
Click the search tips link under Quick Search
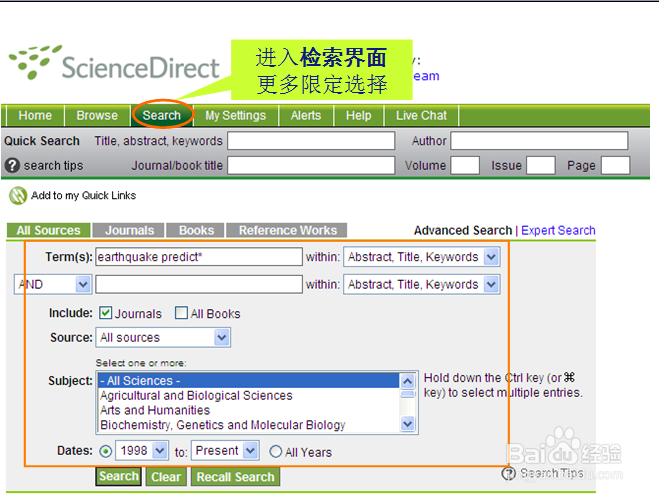[53, 166]
